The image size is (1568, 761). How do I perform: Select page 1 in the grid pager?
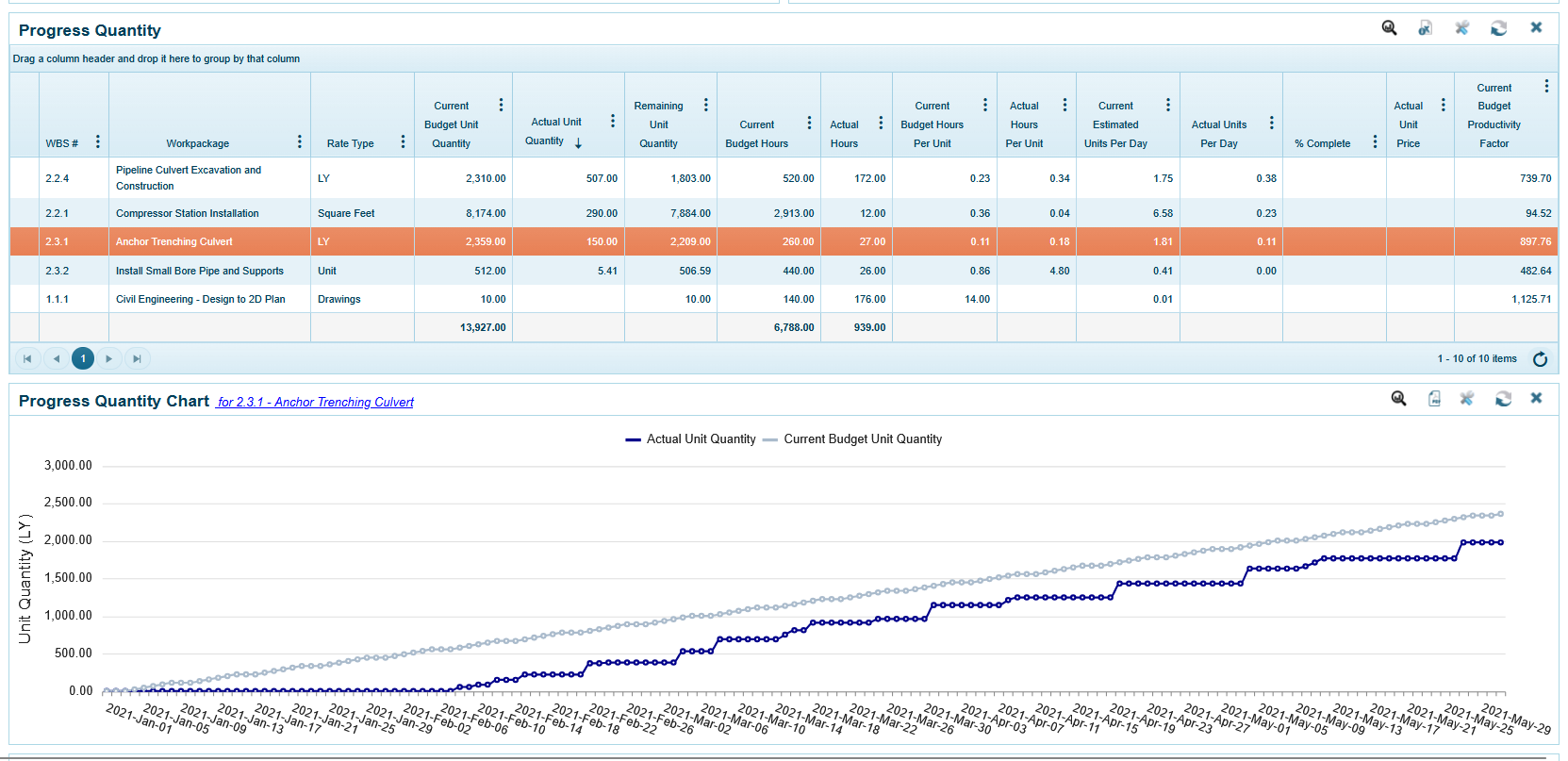tap(83, 358)
